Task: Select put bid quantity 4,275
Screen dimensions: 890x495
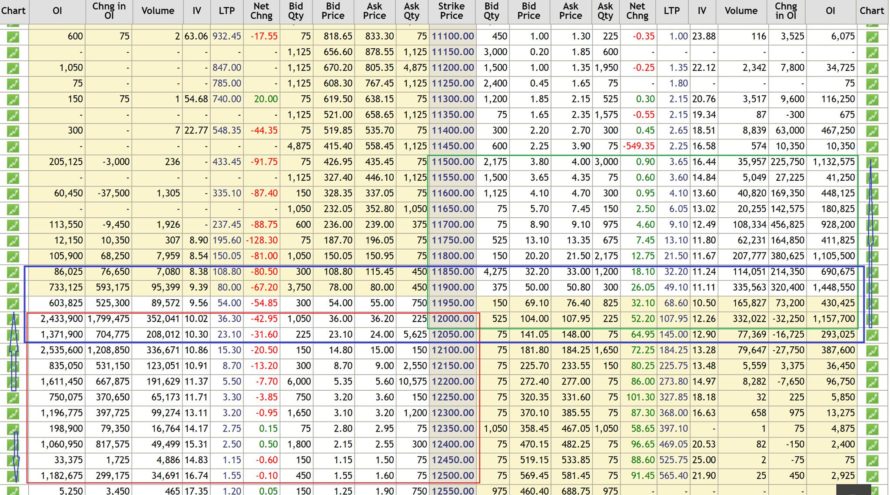Action: [496, 272]
